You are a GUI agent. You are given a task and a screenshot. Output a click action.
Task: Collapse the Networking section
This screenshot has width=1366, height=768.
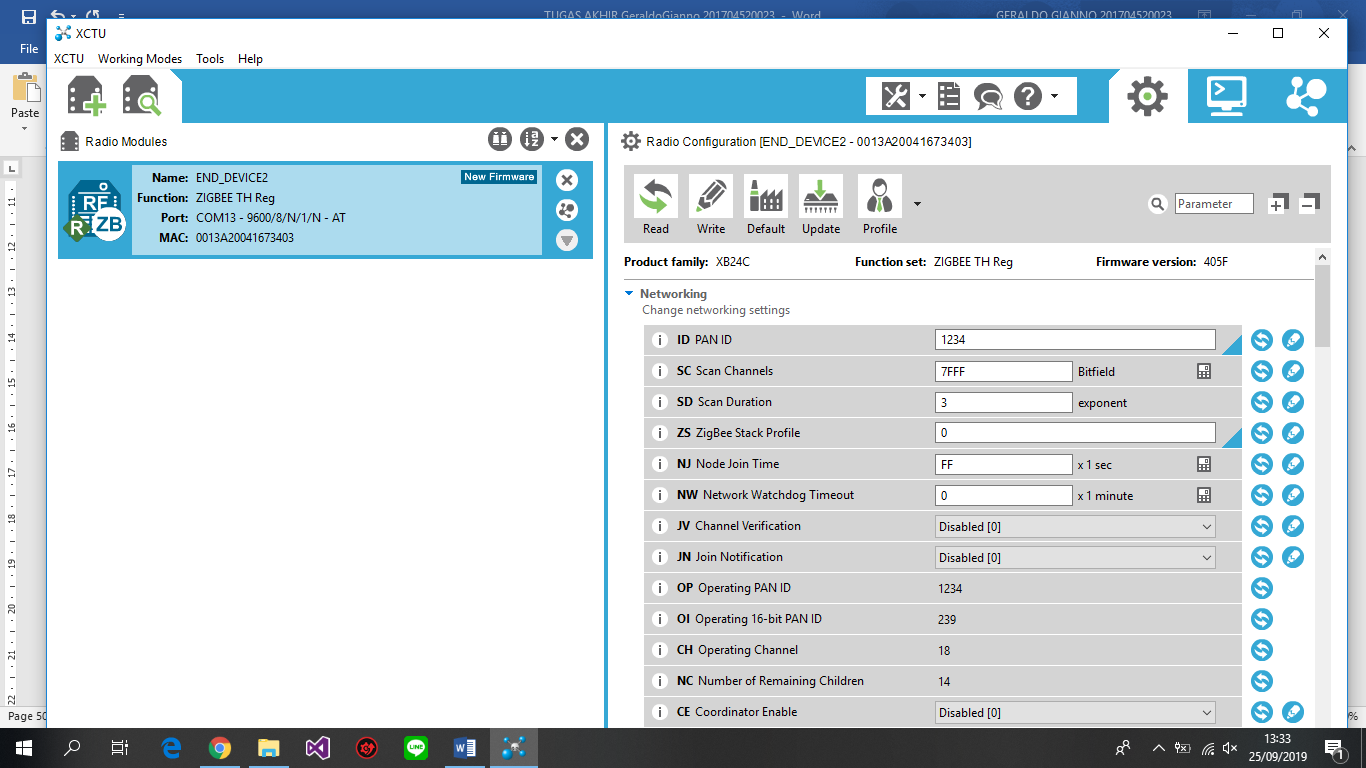coord(629,294)
